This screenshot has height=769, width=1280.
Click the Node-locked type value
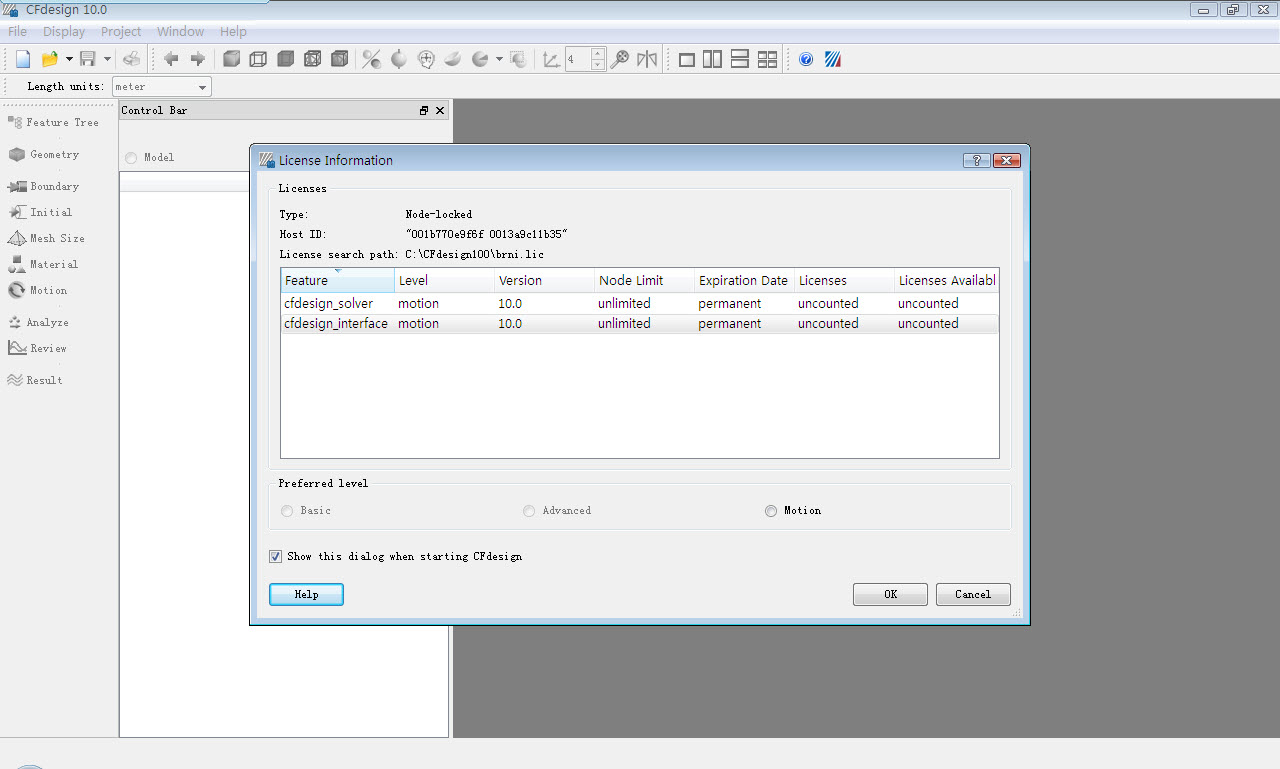point(438,214)
